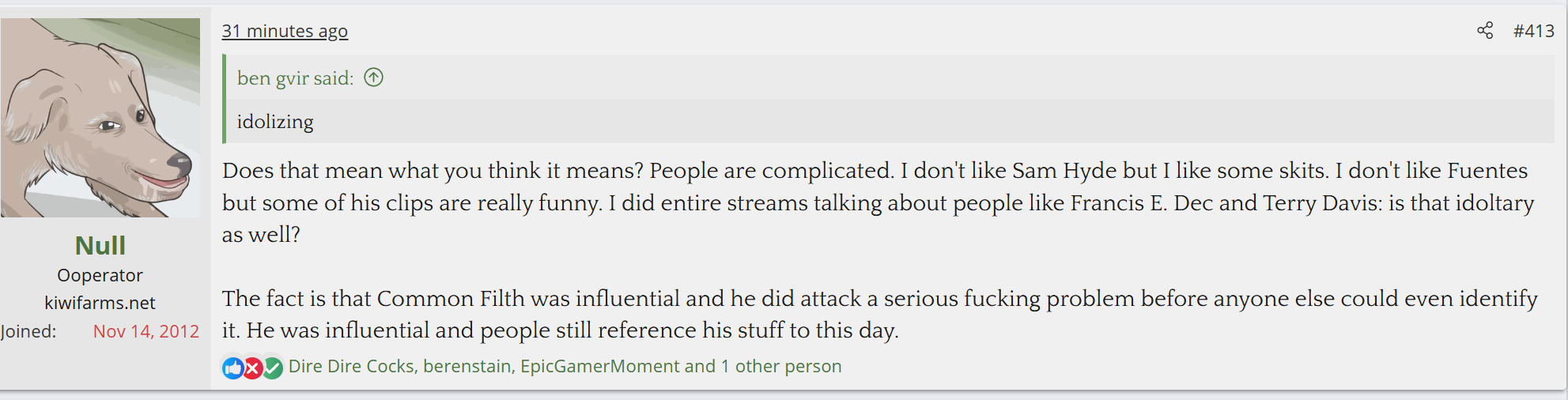Click the Nov 14, 2012 join date
Viewport: 1568px width, 400px height.
146,331
